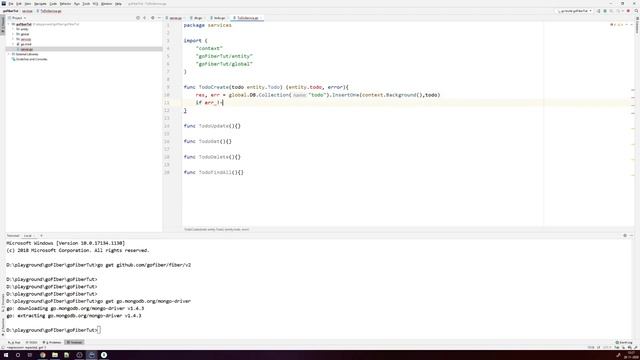Open the File menu
640x360 pixels.
point(11,4)
